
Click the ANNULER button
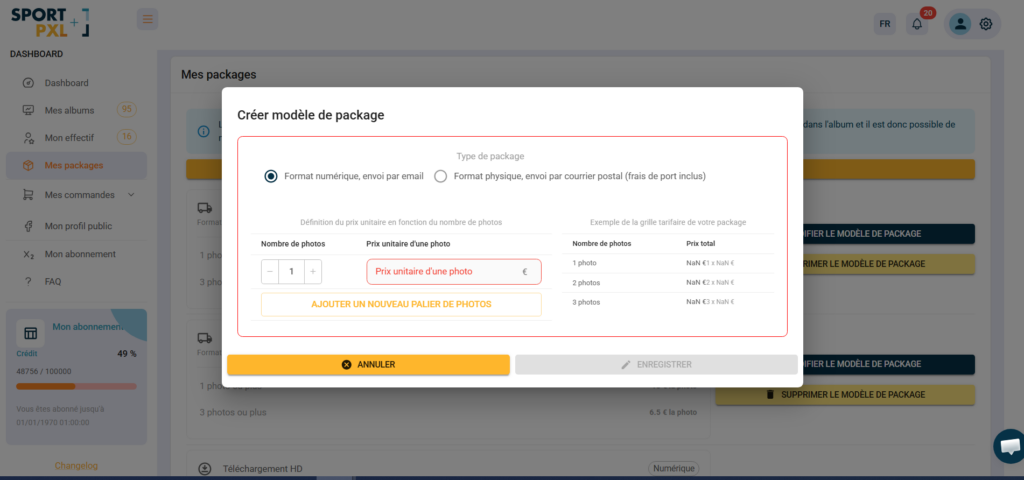pos(368,365)
